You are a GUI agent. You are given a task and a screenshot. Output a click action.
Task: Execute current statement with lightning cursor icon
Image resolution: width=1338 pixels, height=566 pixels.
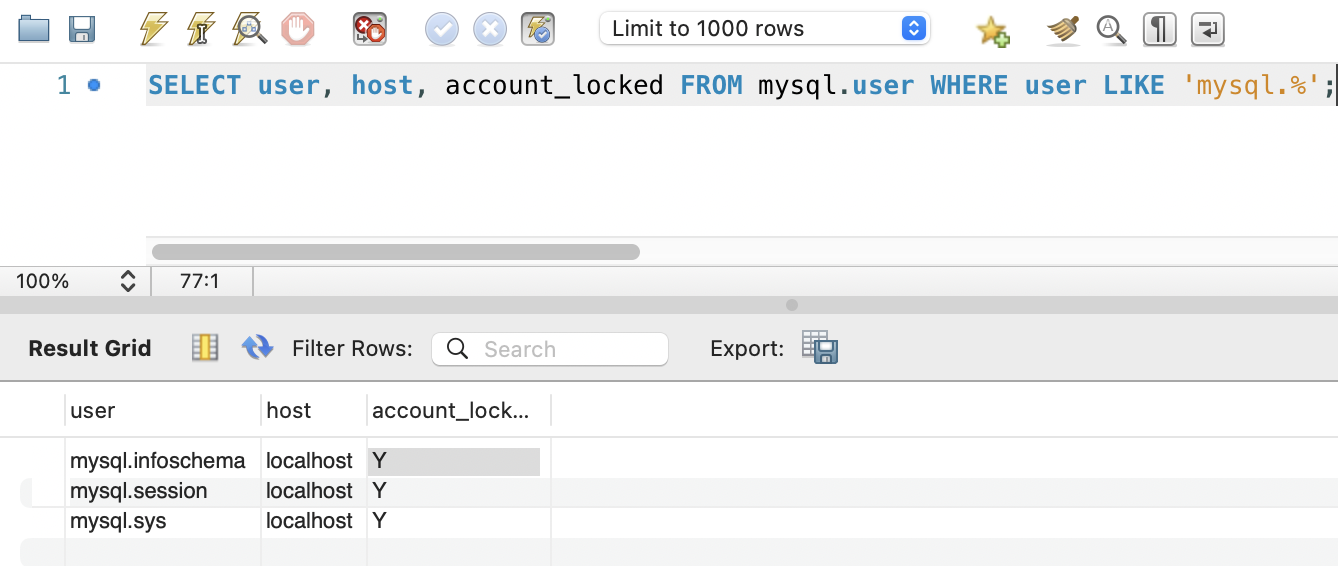(201, 29)
